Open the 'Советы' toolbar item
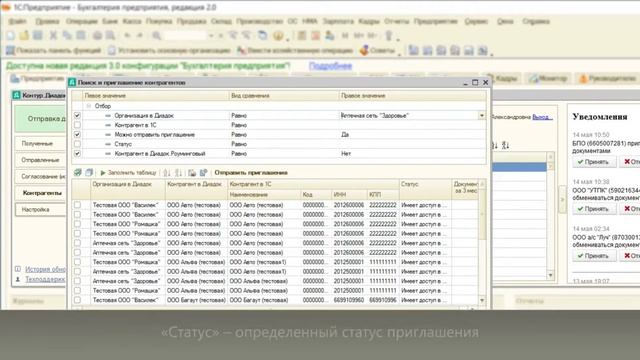 tap(377, 51)
